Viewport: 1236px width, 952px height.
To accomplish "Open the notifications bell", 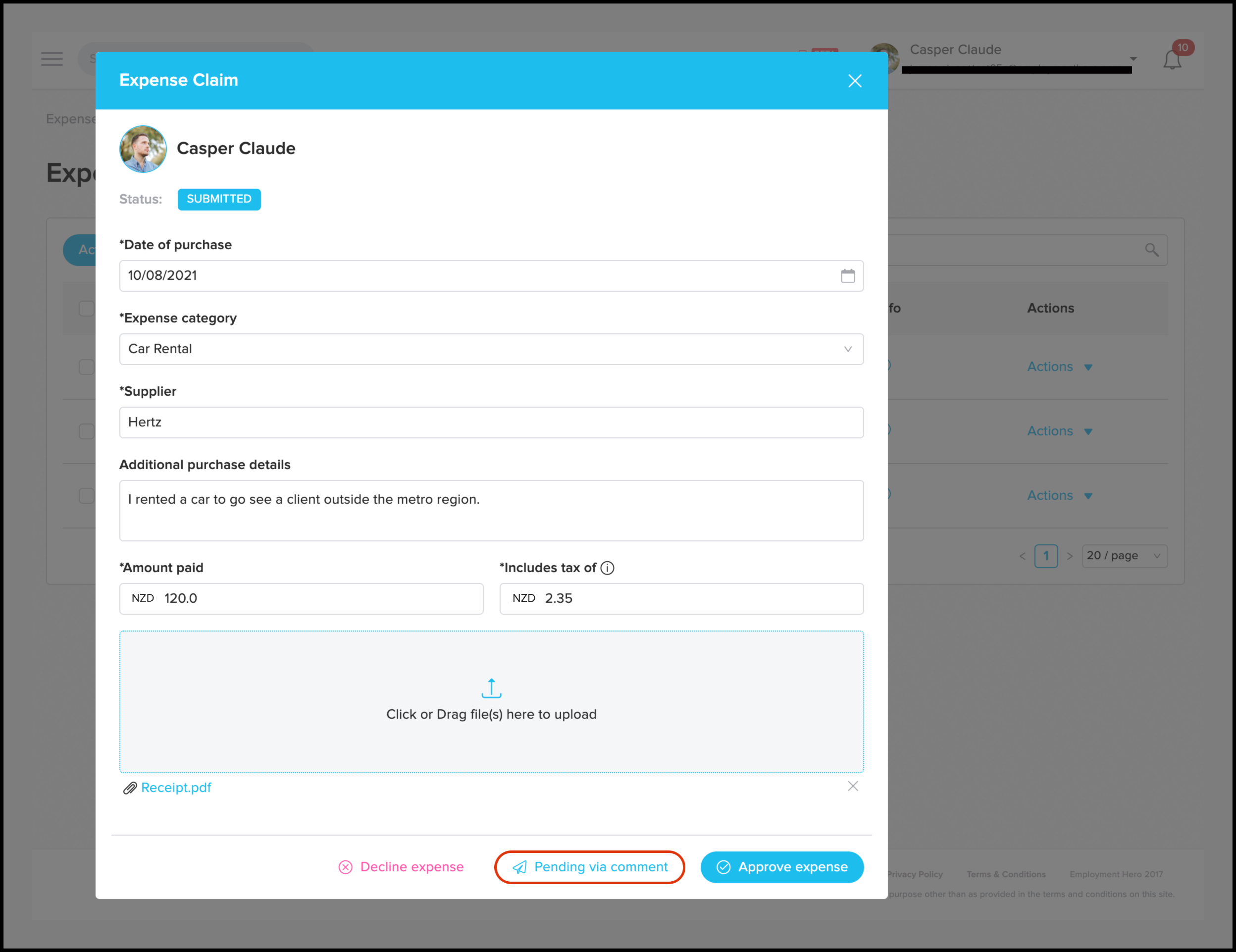I will tap(1172, 59).
